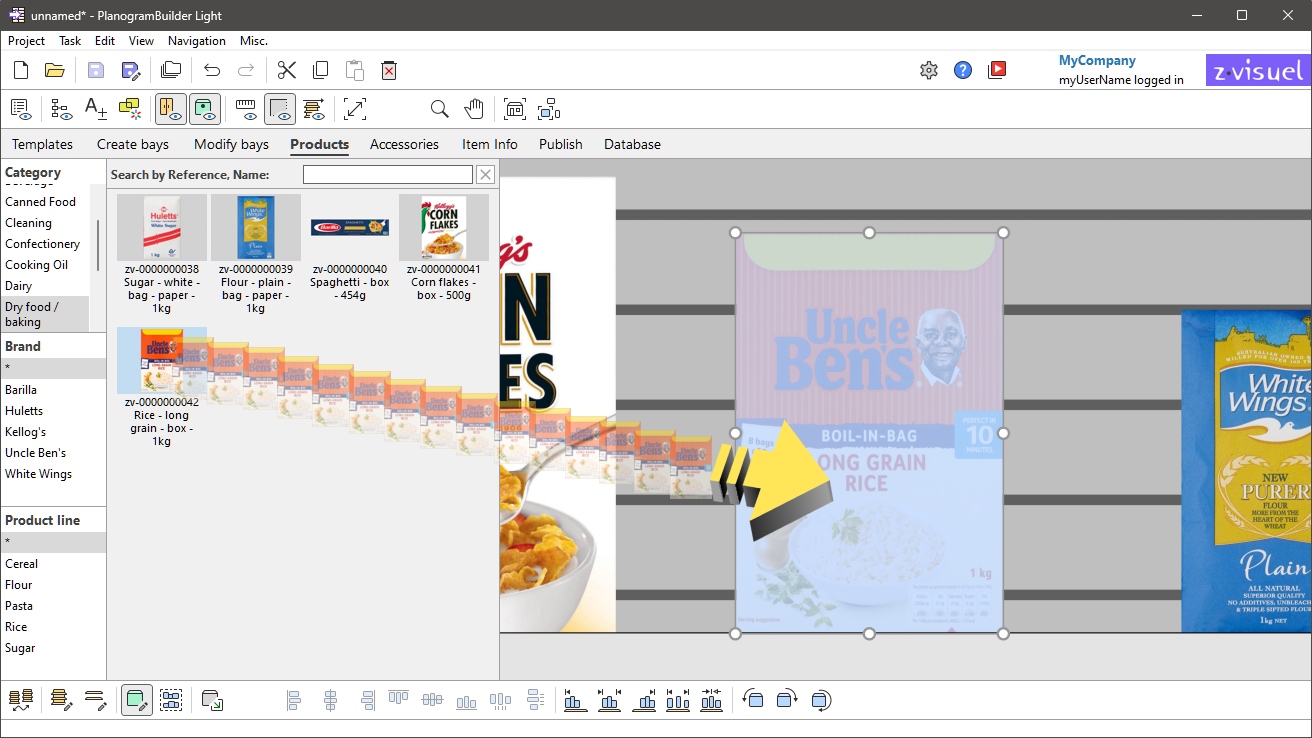Screen dimensions: 1312x738
Task: Open the Navigation menu
Action: coord(197,41)
